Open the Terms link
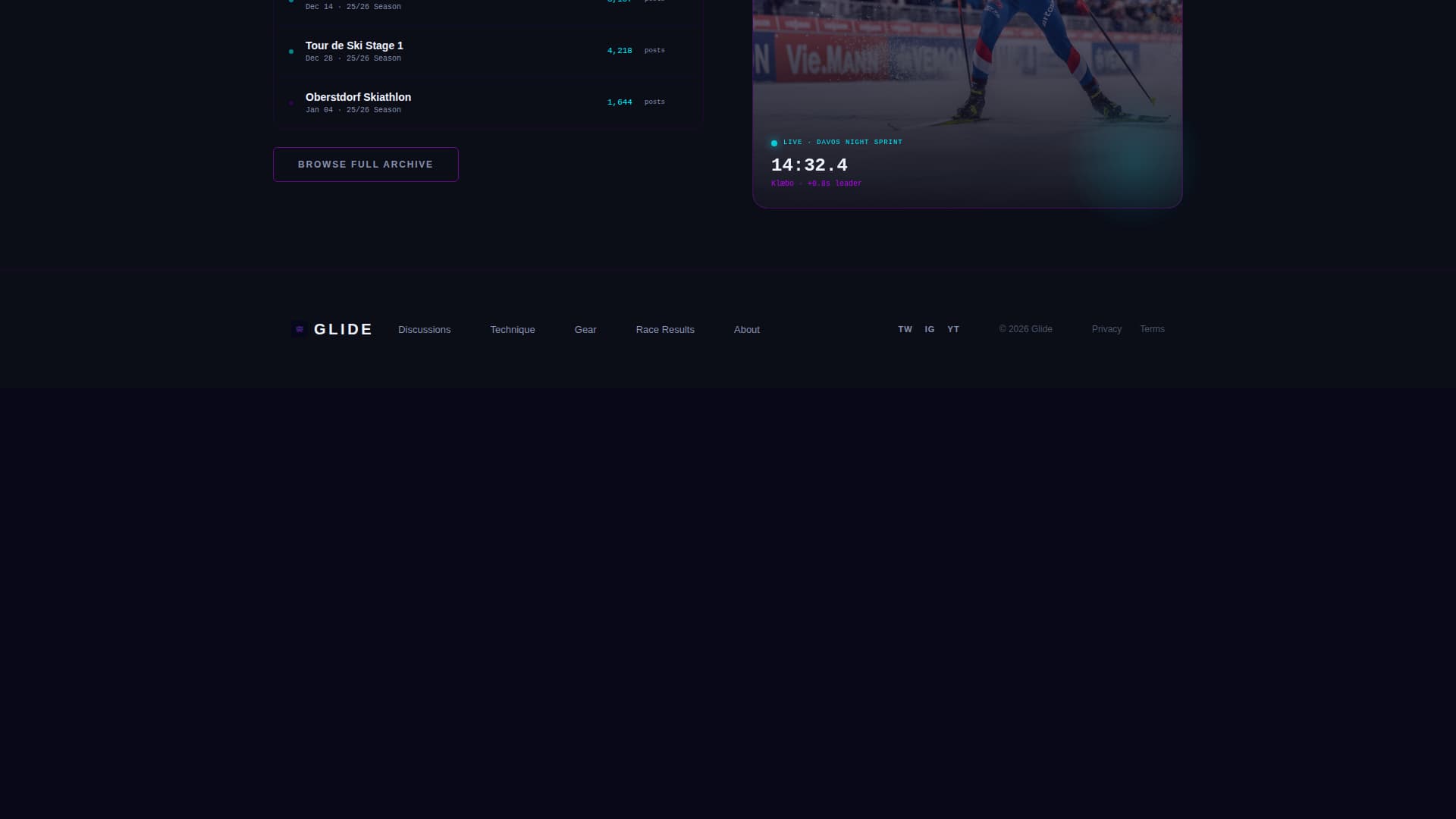Screen dimensions: 1456x819 click(1152, 329)
